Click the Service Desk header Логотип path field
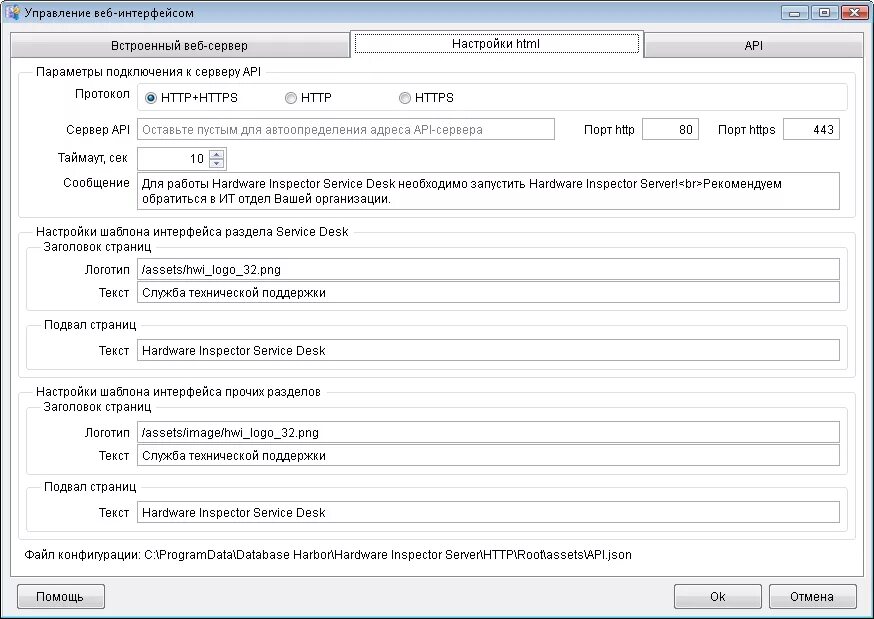This screenshot has width=874, height=619. 488,269
